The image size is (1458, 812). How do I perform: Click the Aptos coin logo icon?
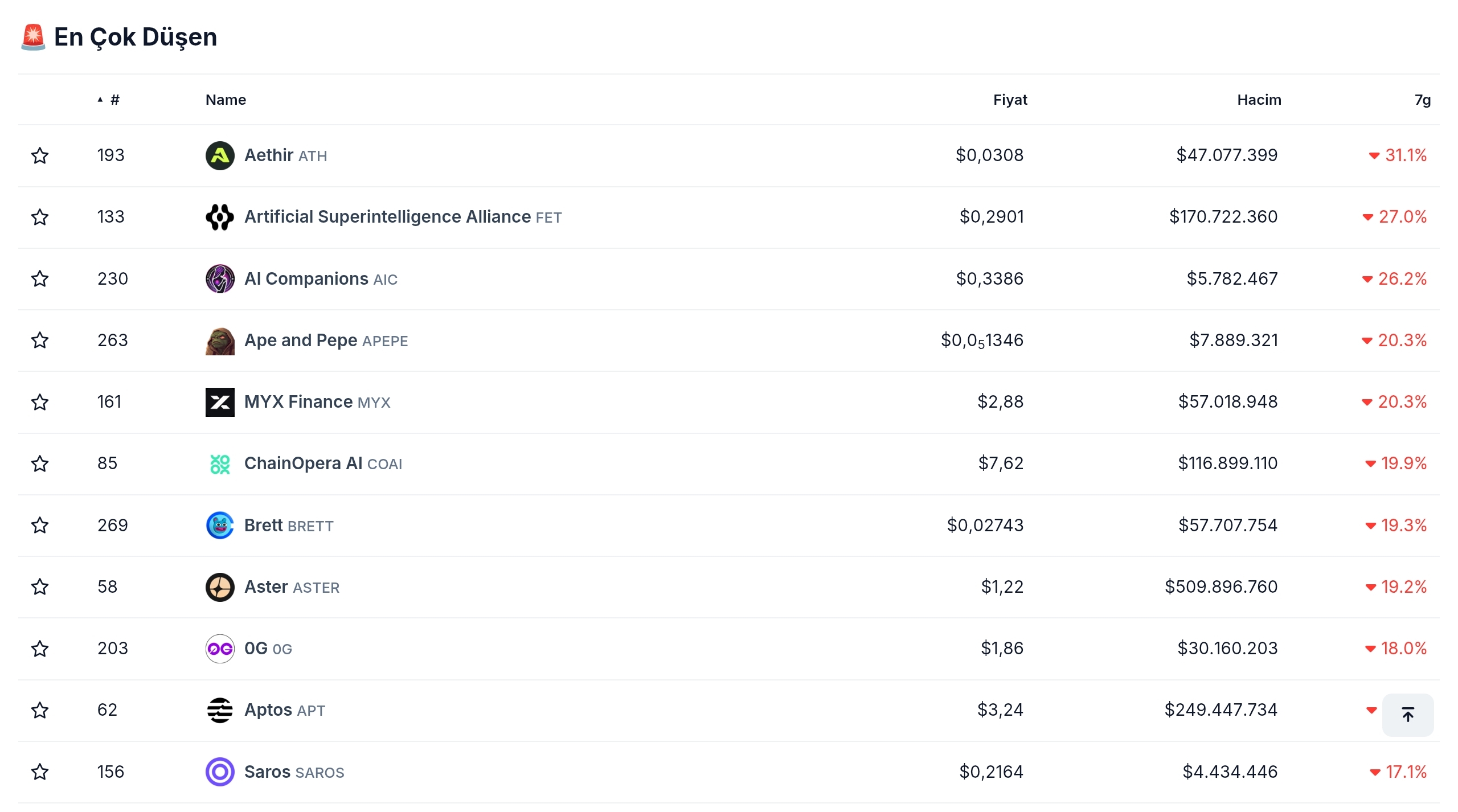(x=220, y=710)
